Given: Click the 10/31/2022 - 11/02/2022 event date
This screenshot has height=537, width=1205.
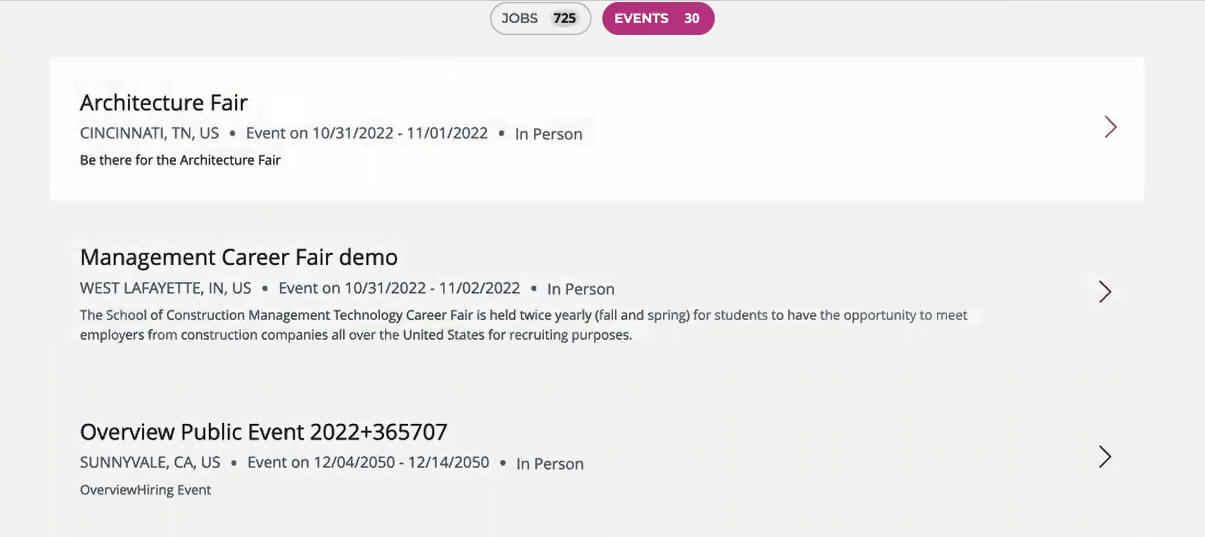Looking at the screenshot, I should coord(399,288).
